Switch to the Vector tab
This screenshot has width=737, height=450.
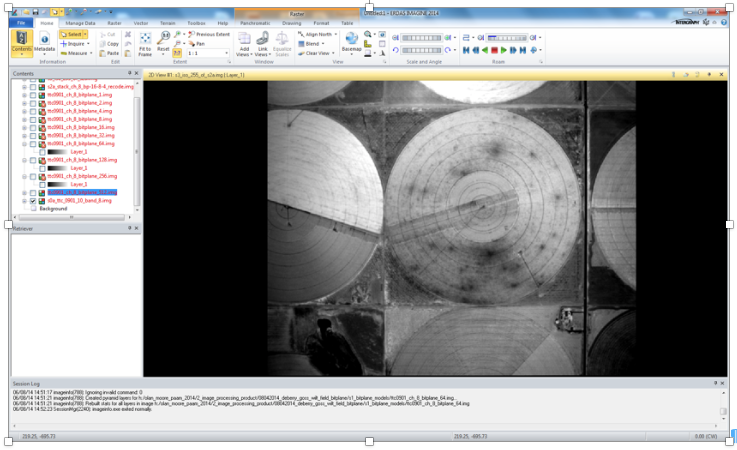(x=141, y=23)
